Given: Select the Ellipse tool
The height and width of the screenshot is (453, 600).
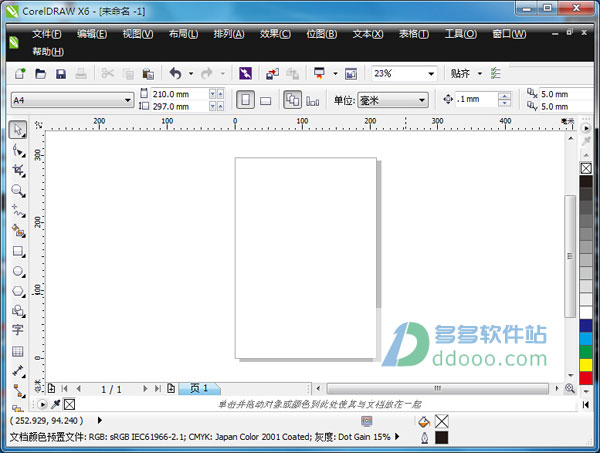Looking at the screenshot, I should tap(18, 271).
